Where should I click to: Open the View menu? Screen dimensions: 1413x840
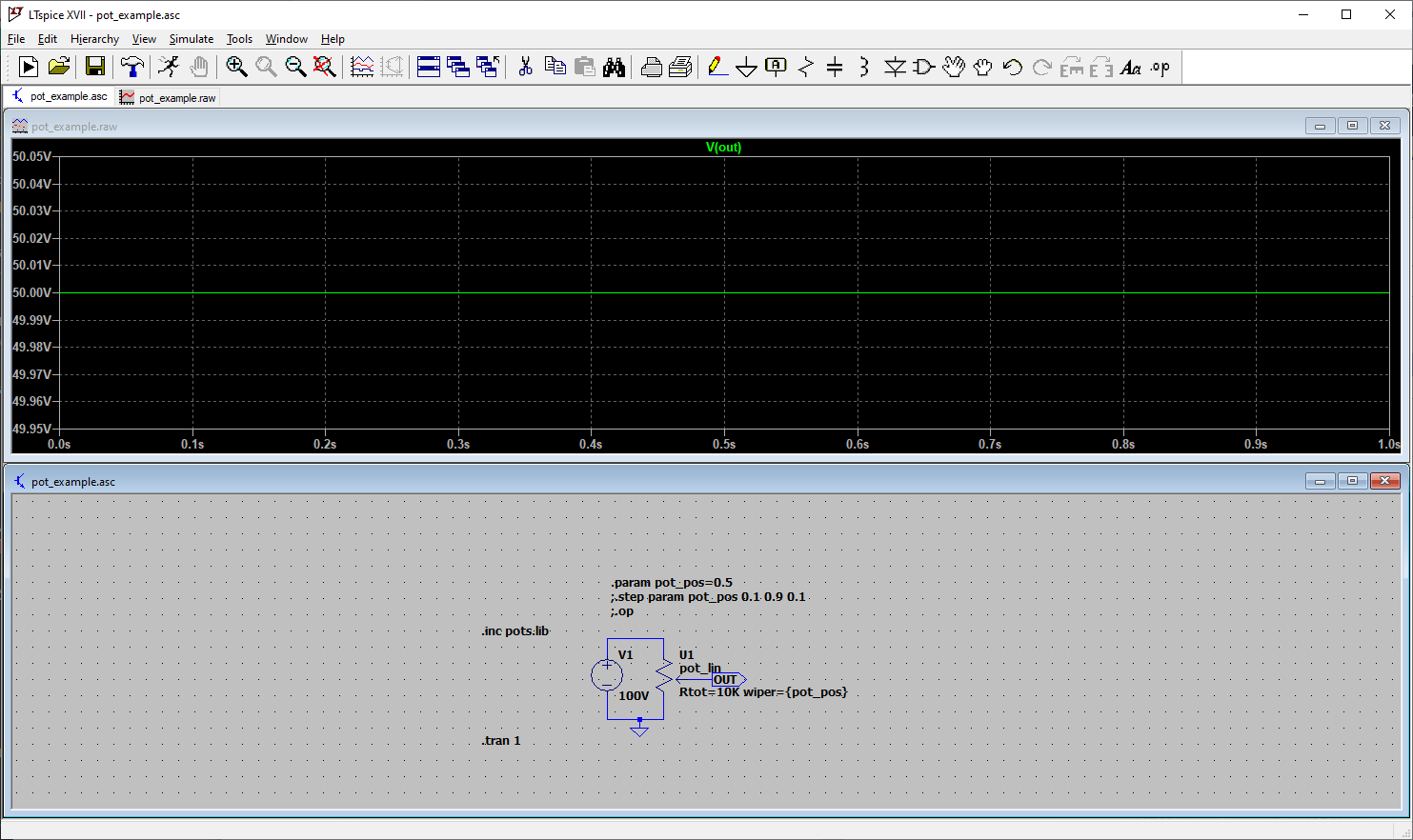tap(144, 39)
